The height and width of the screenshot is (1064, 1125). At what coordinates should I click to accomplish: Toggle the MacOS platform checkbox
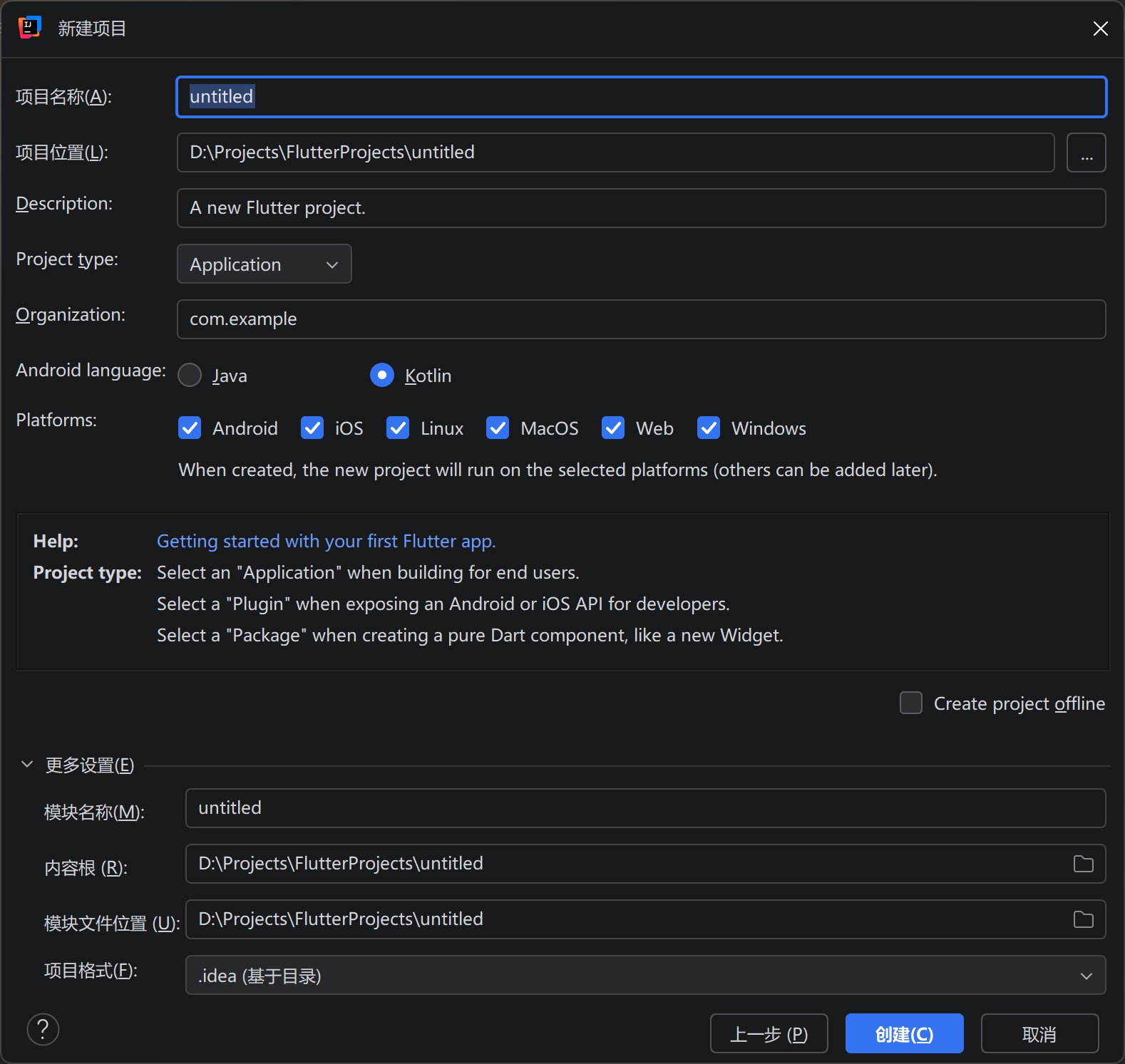[498, 428]
